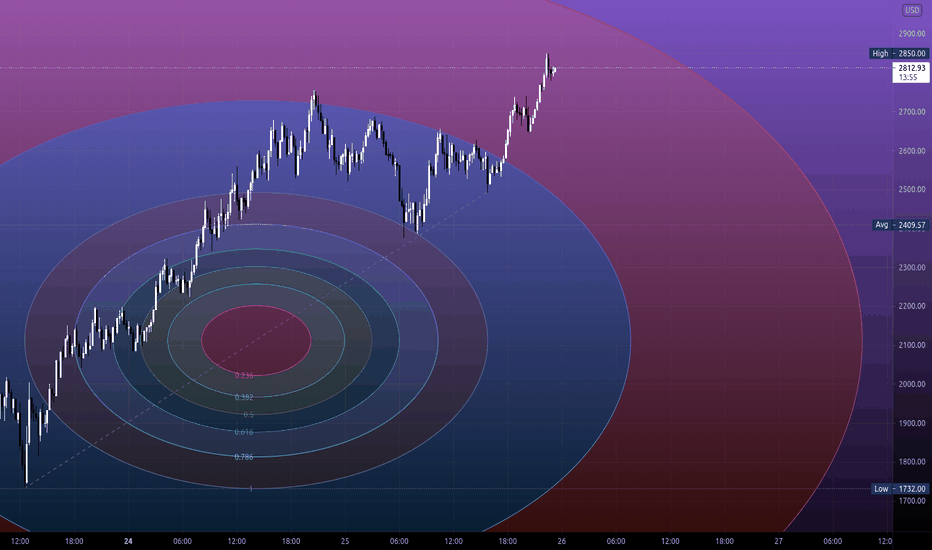Select the Fib circle level 1 label

251,489
